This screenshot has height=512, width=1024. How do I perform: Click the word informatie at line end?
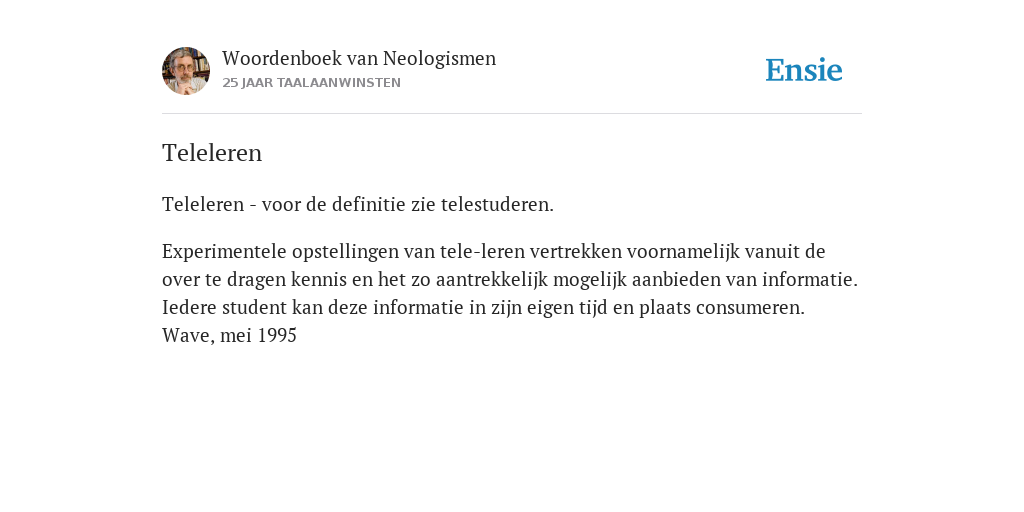click(810, 280)
